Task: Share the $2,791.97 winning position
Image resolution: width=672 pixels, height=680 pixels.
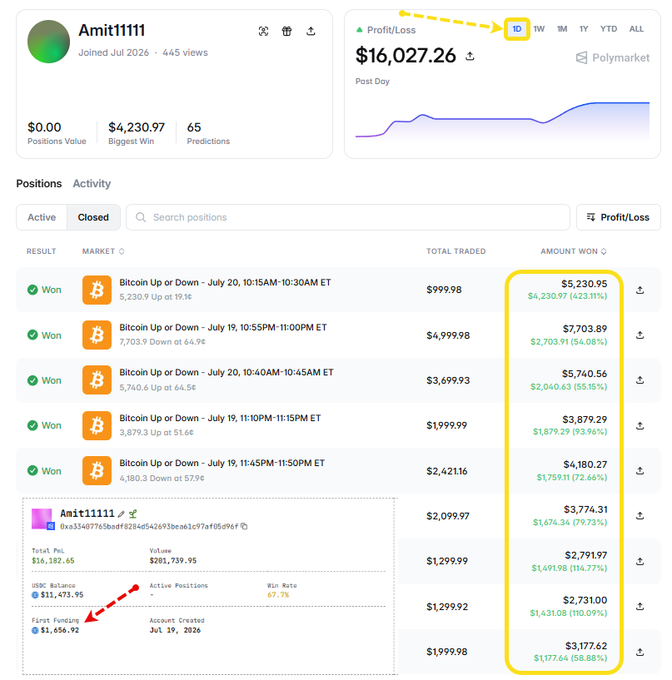Action: click(x=640, y=562)
